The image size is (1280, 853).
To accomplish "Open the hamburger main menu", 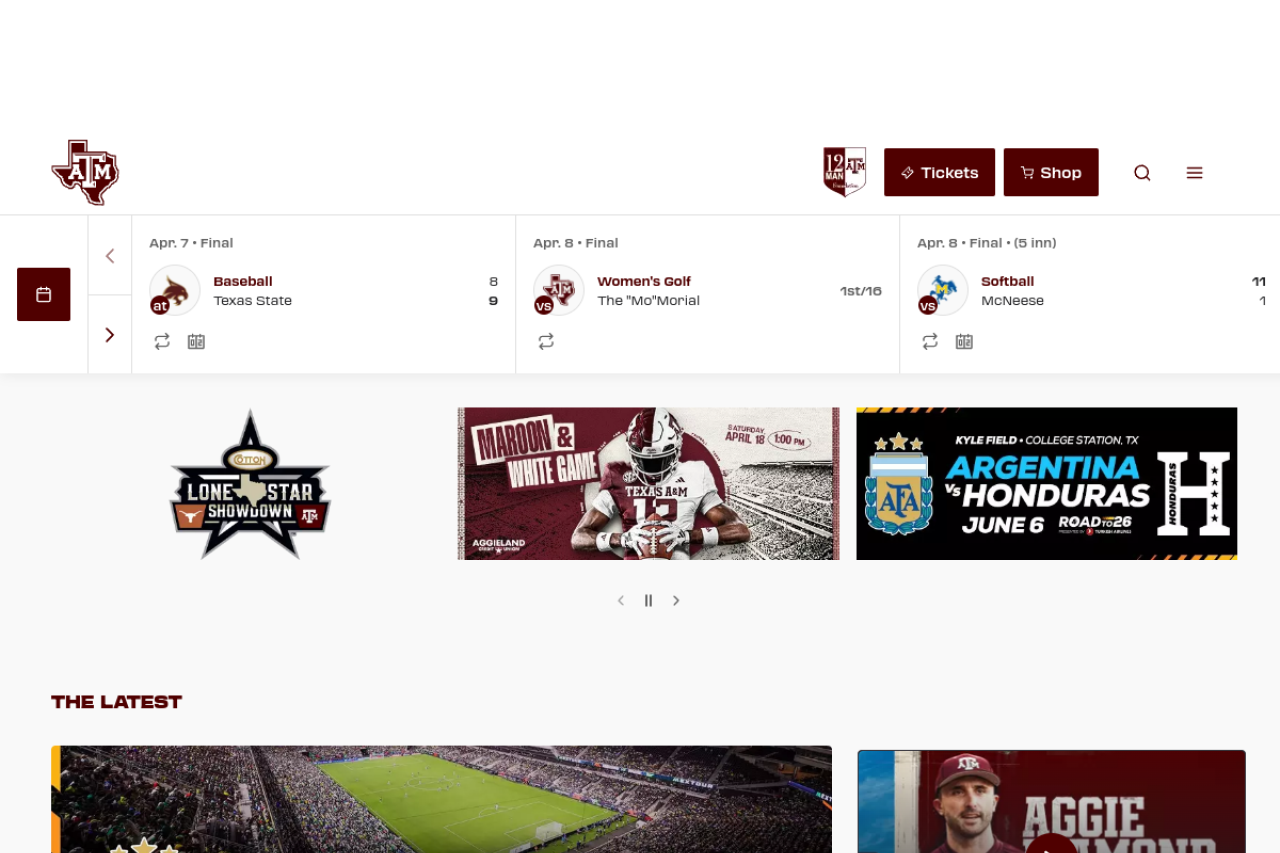I will [1194, 173].
